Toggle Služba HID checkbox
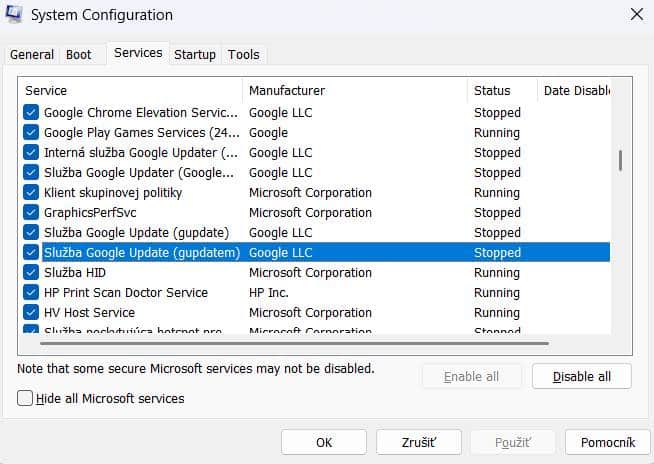Screen dimensions: 654x464 point(31,272)
